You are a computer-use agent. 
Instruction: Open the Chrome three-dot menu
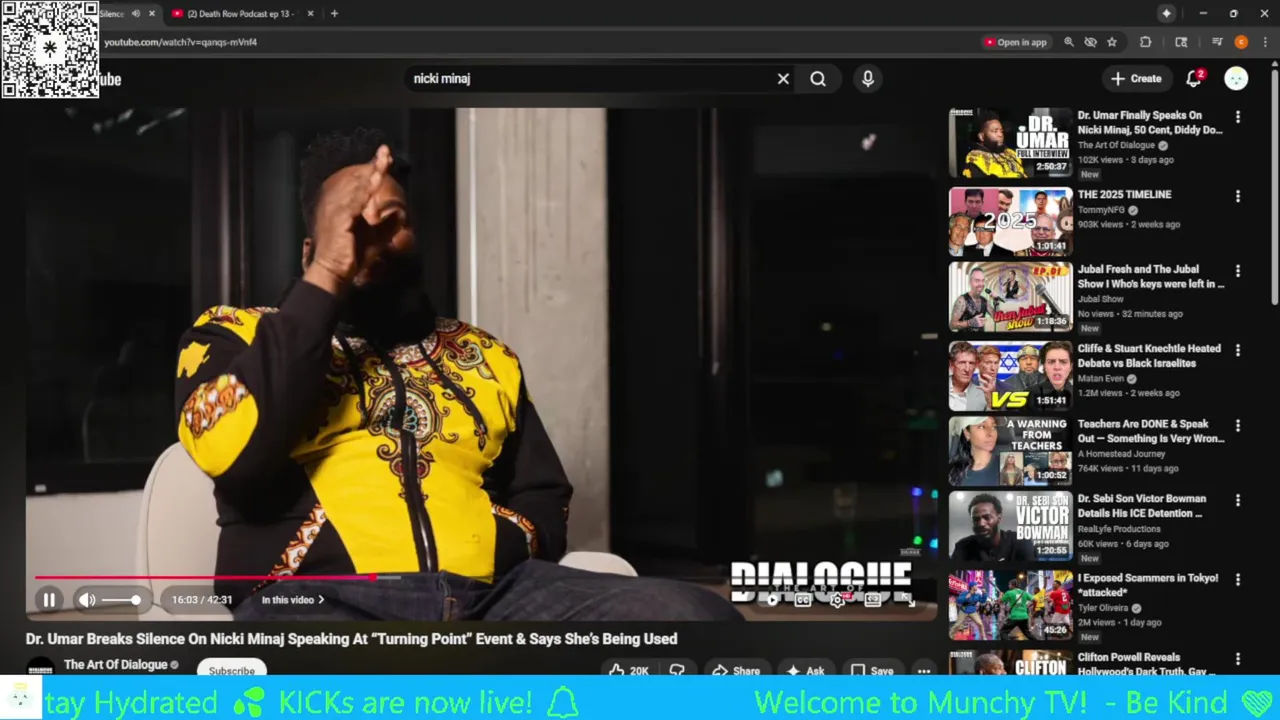(1263, 42)
